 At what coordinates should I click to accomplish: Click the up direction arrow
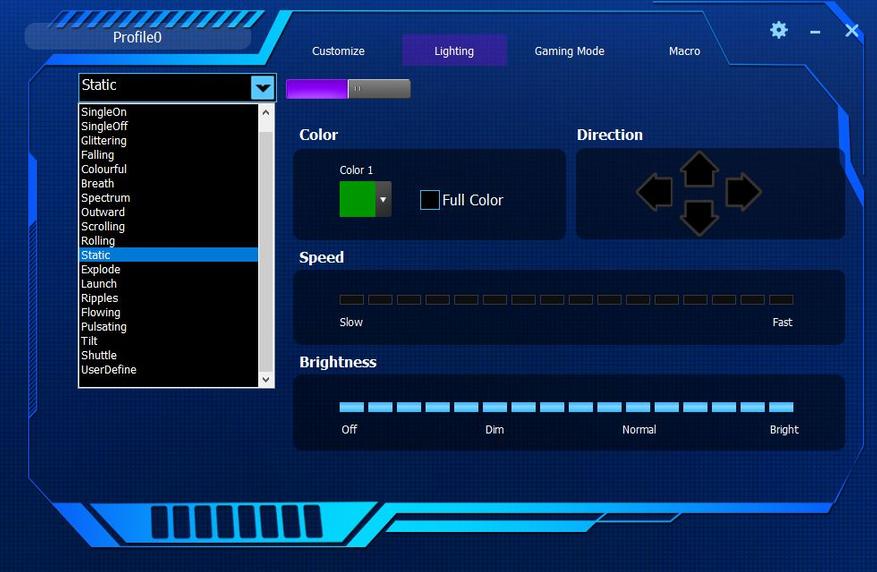699,168
